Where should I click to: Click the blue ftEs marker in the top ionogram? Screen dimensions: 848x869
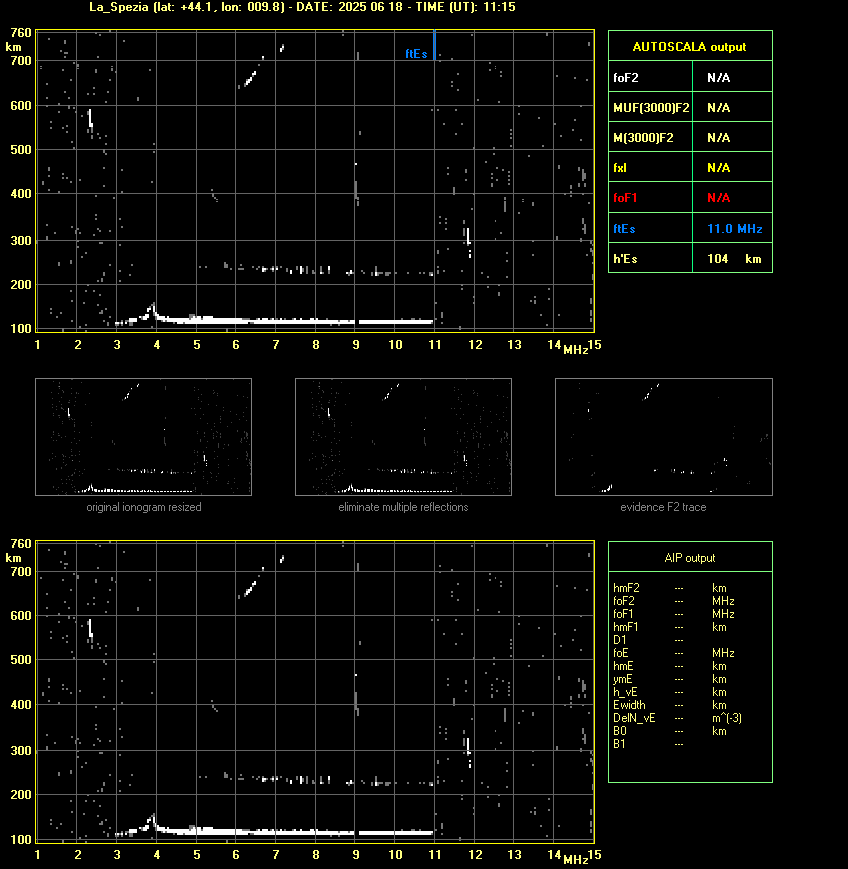point(435,45)
